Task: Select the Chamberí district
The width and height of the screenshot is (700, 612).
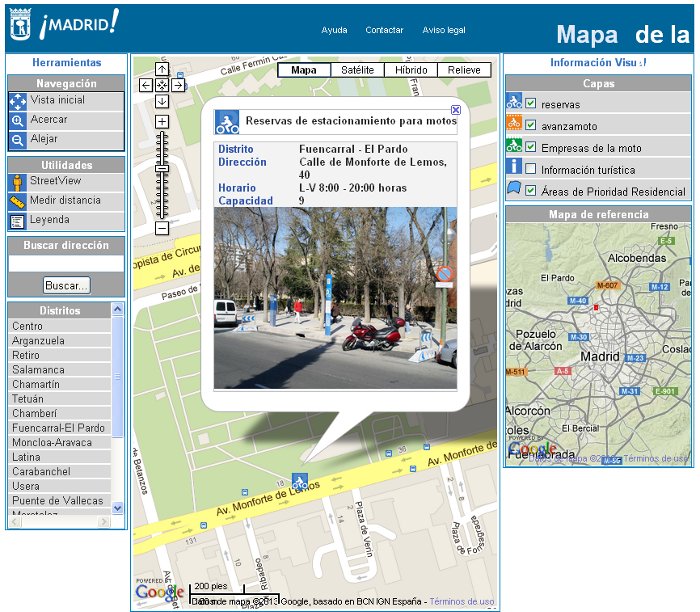Action: (x=60, y=413)
